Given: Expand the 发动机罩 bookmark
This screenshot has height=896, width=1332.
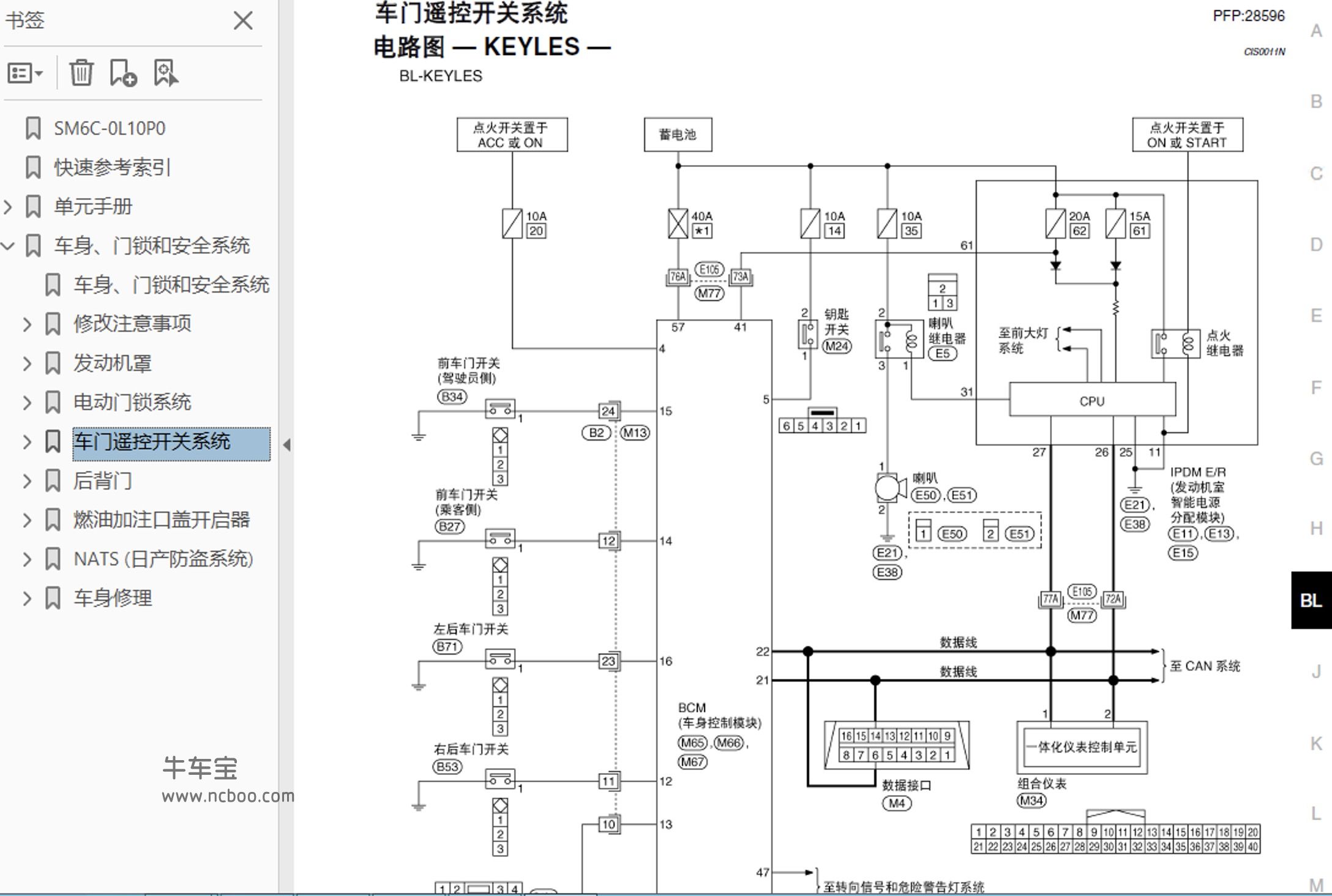Looking at the screenshot, I should pos(27,364).
